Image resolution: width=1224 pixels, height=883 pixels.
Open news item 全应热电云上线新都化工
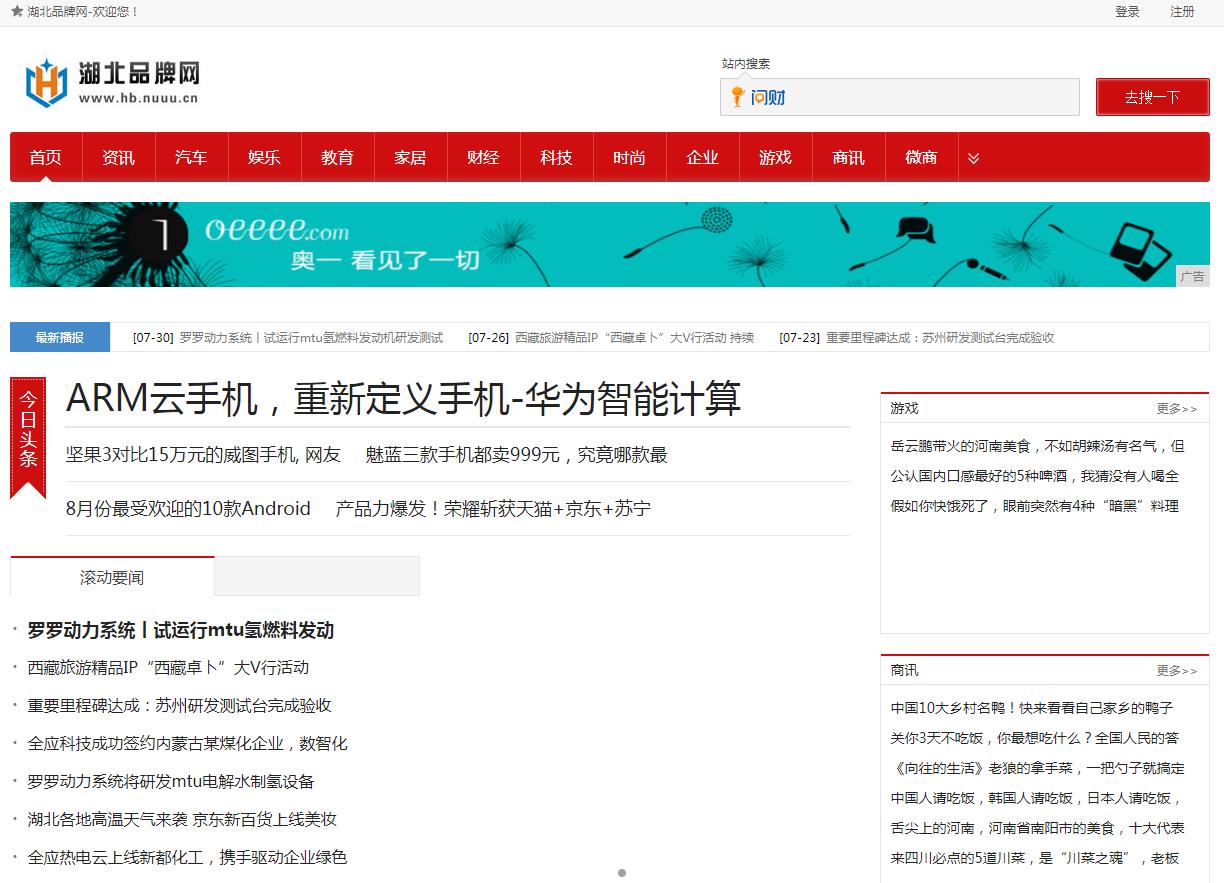[x=187, y=858]
